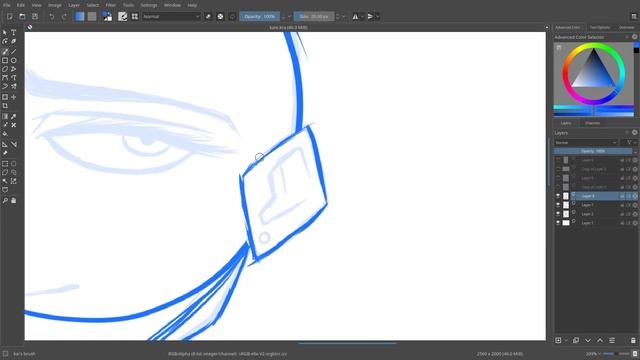Image resolution: width=640 pixels, height=360 pixels.
Task: Select the Measure tool
Action: (x=13, y=144)
